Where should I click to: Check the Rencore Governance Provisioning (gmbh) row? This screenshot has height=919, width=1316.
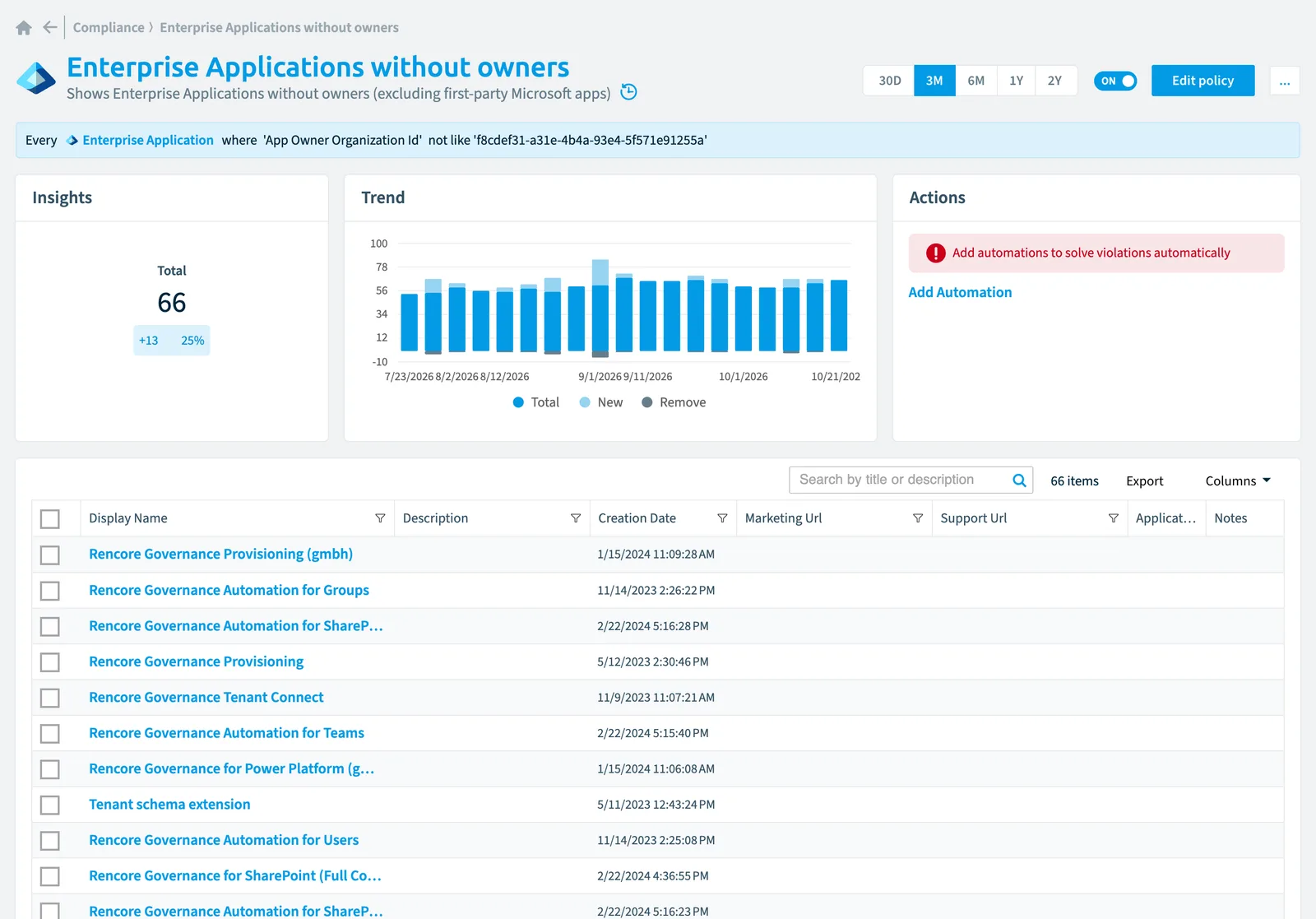coord(50,555)
